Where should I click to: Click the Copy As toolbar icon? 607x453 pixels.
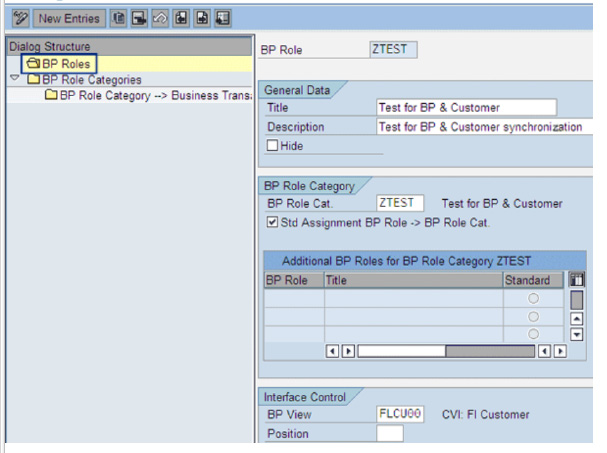[118, 18]
